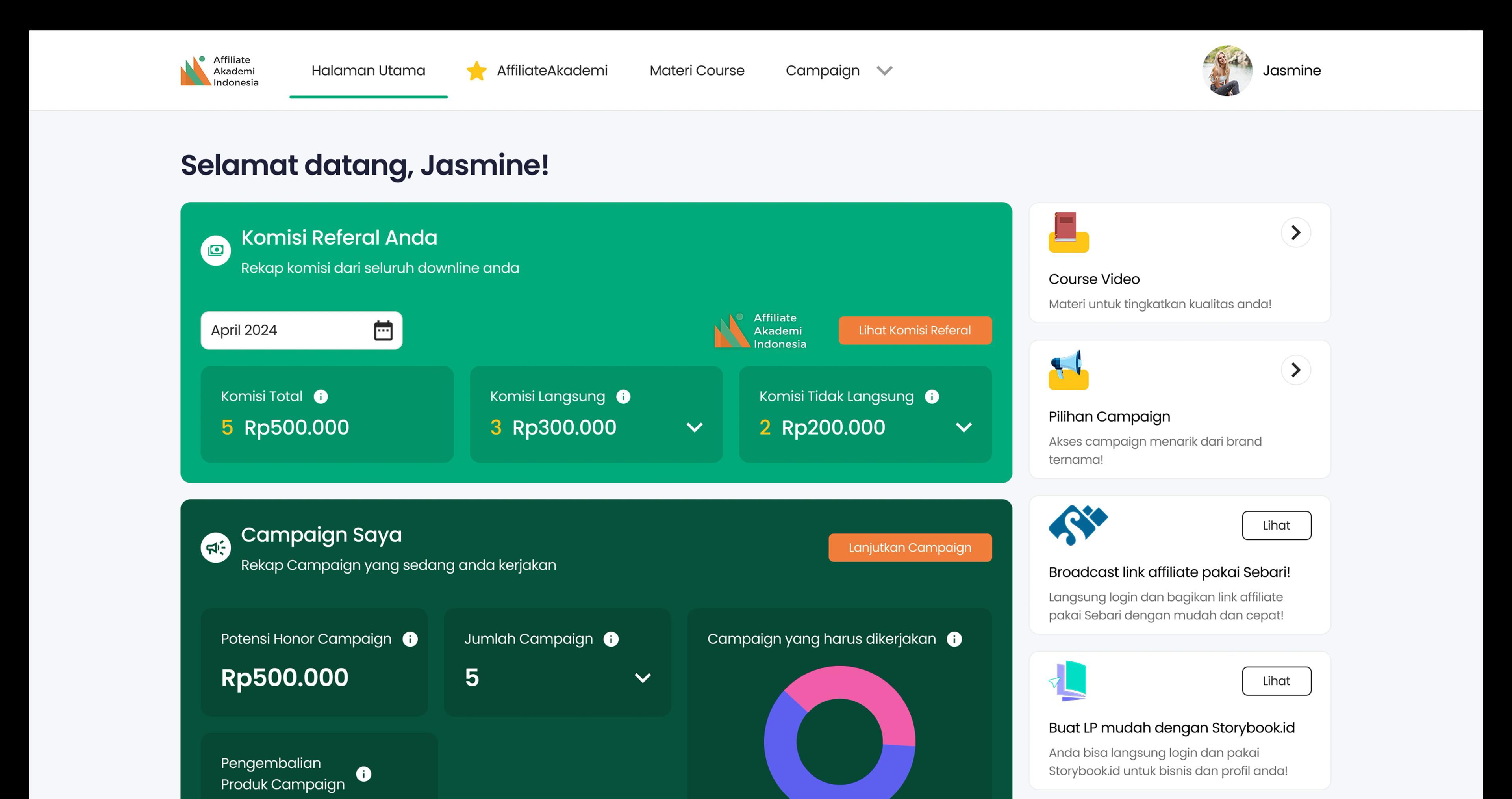This screenshot has height=799, width=1512.
Task: Click 'Campaign Saya' heading
Action: [322, 535]
